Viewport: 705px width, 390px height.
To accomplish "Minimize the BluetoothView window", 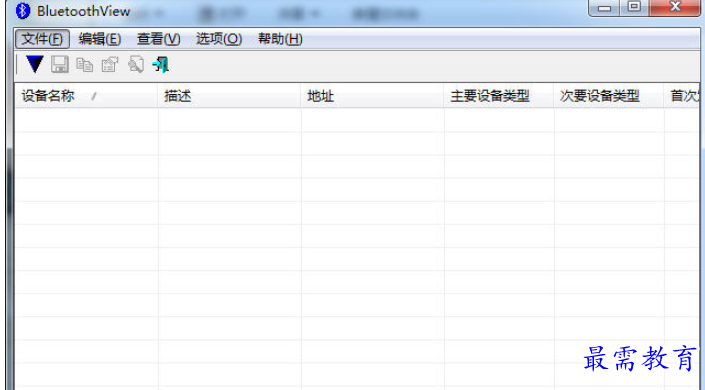I will point(604,8).
